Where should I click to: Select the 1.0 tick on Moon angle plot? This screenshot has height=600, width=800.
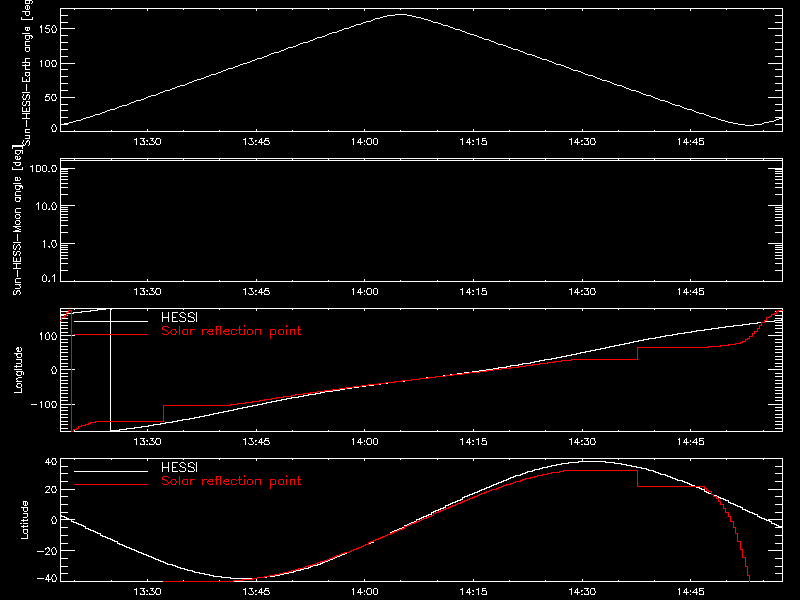coord(49,244)
